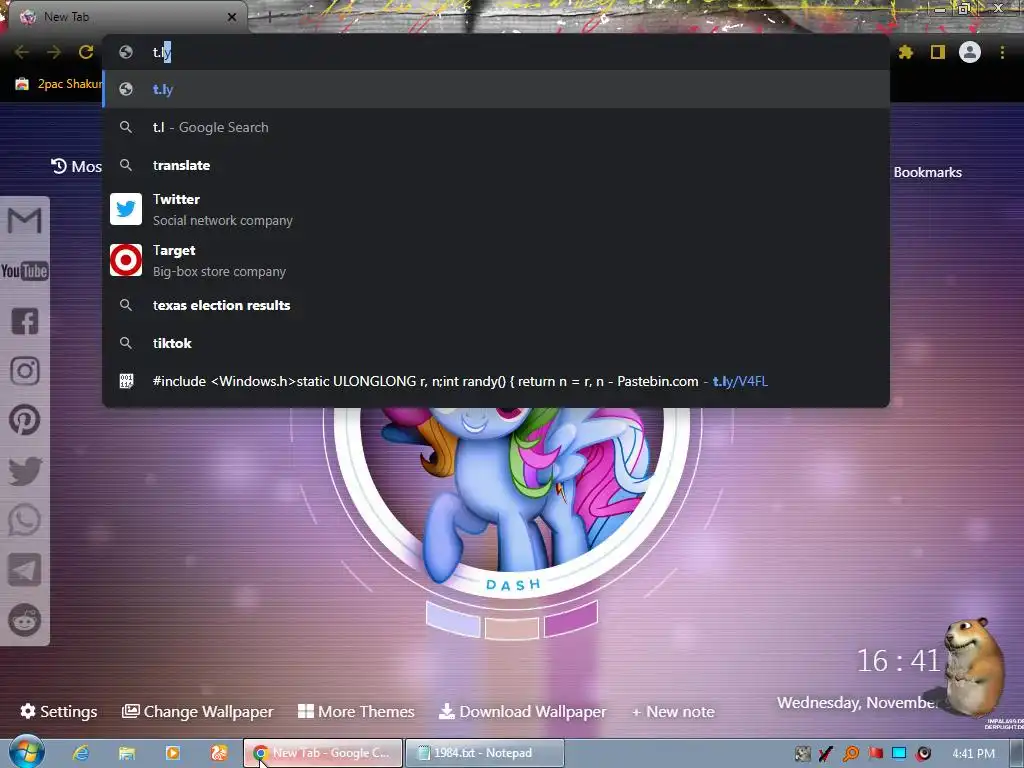Click the orange magnifier tray icon
Screen dimensions: 1024x768
click(x=851, y=754)
